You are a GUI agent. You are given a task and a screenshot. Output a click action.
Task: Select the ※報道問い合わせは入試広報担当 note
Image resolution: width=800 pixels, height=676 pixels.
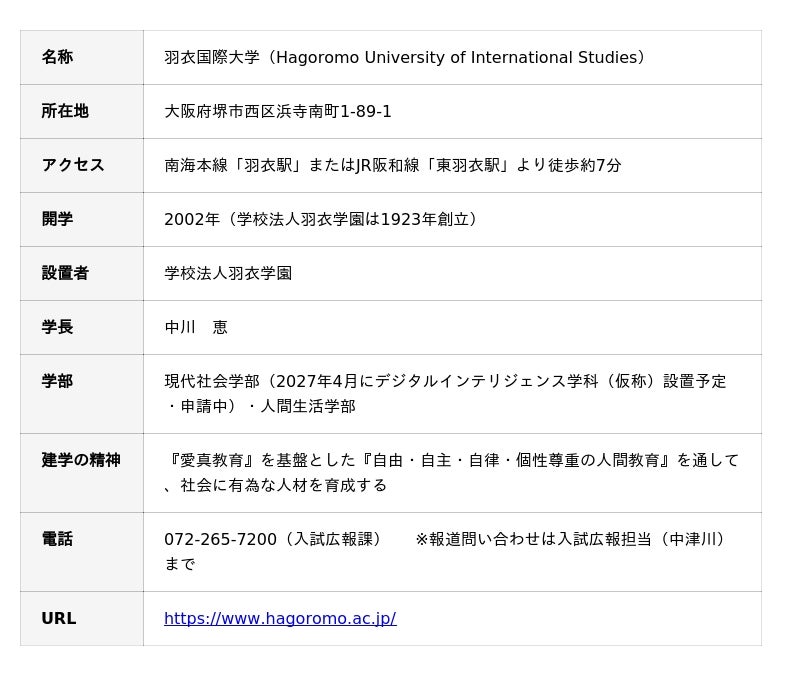(x=533, y=539)
